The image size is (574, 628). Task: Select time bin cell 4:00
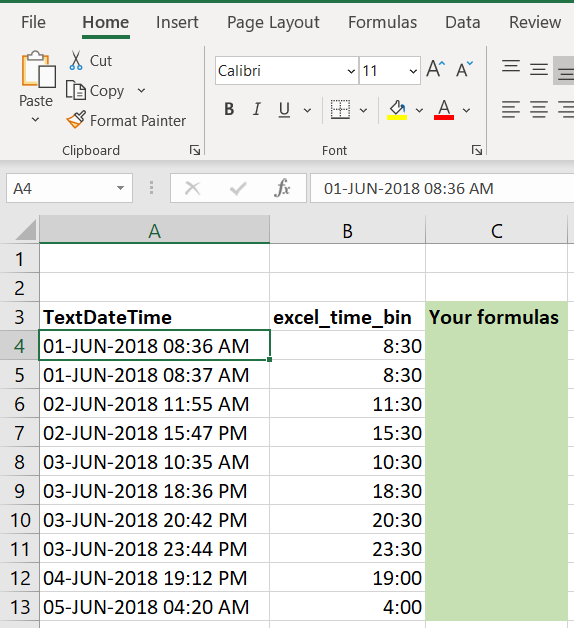coord(347,607)
